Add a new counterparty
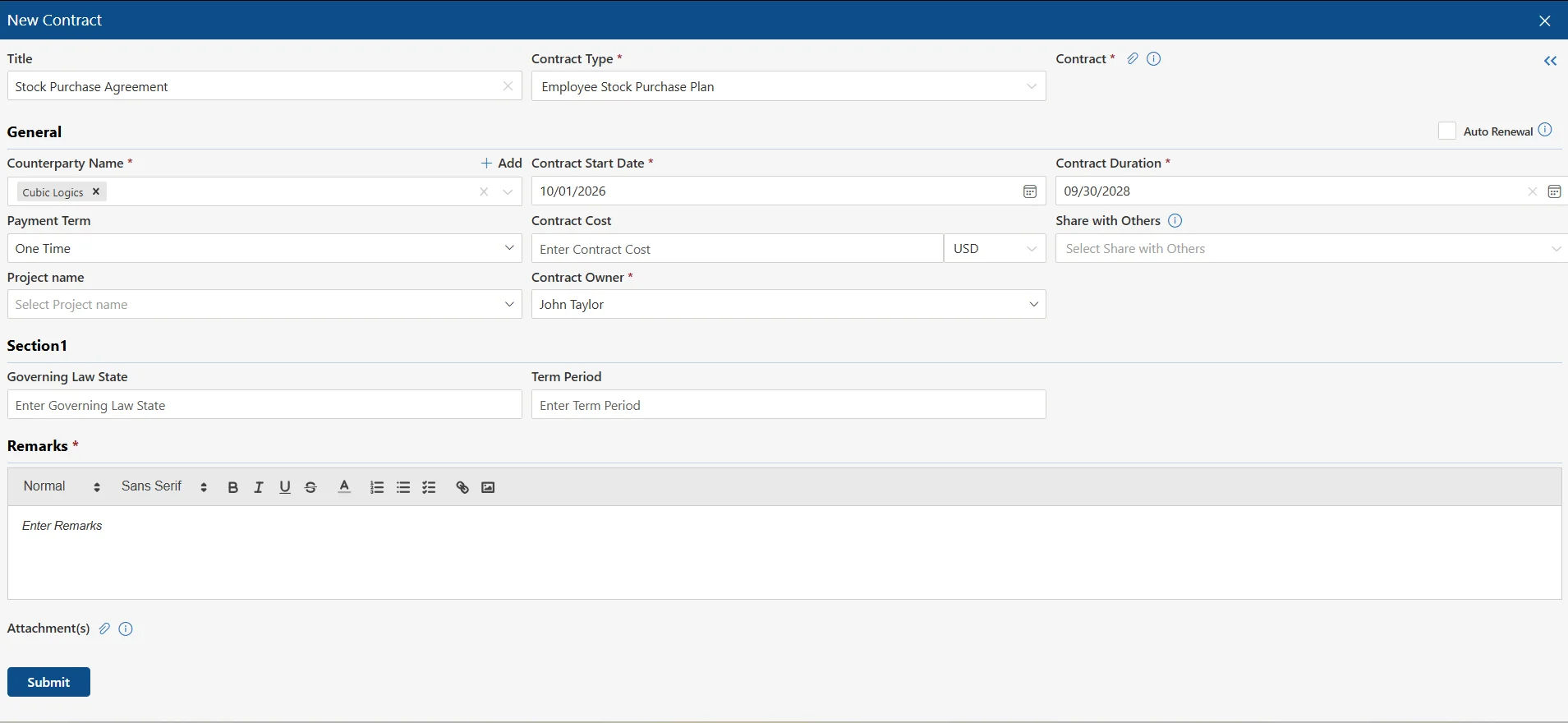1568x723 pixels. click(x=501, y=163)
